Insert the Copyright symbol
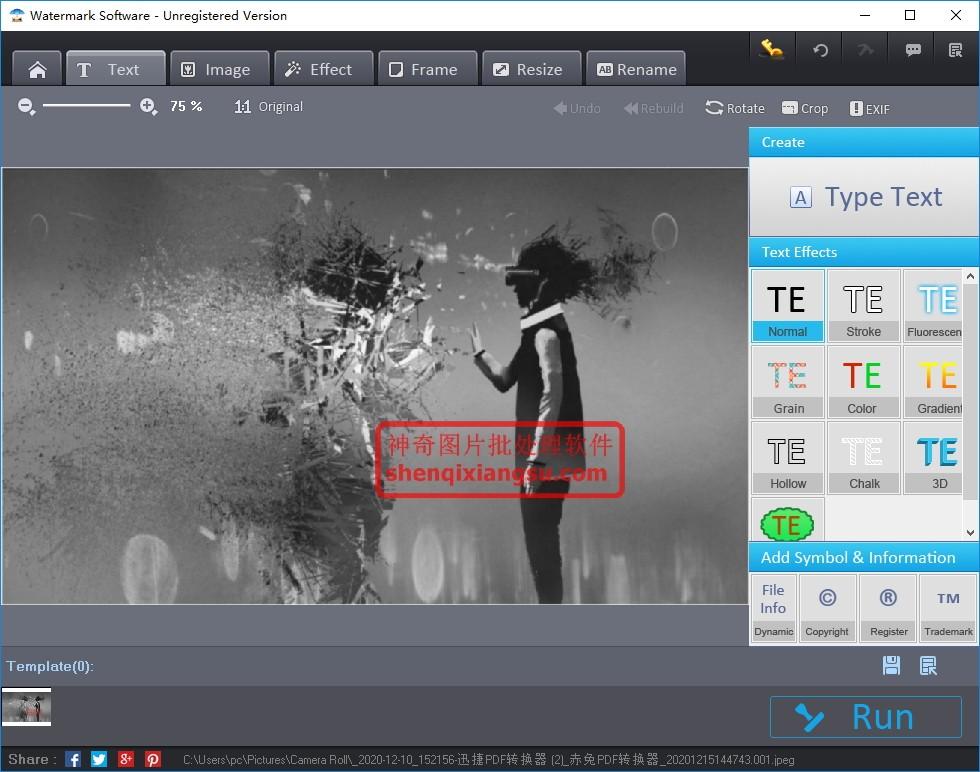 pyautogui.click(x=827, y=608)
